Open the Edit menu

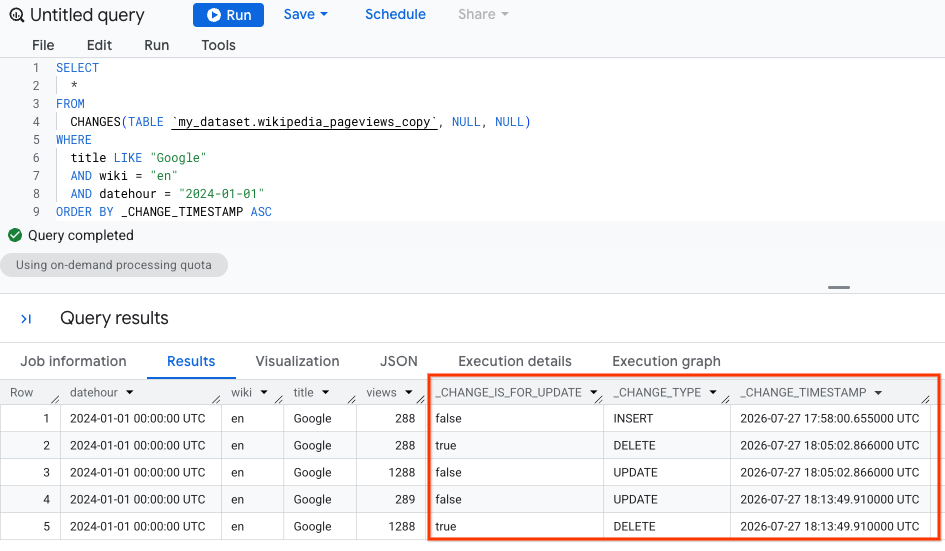click(x=99, y=45)
